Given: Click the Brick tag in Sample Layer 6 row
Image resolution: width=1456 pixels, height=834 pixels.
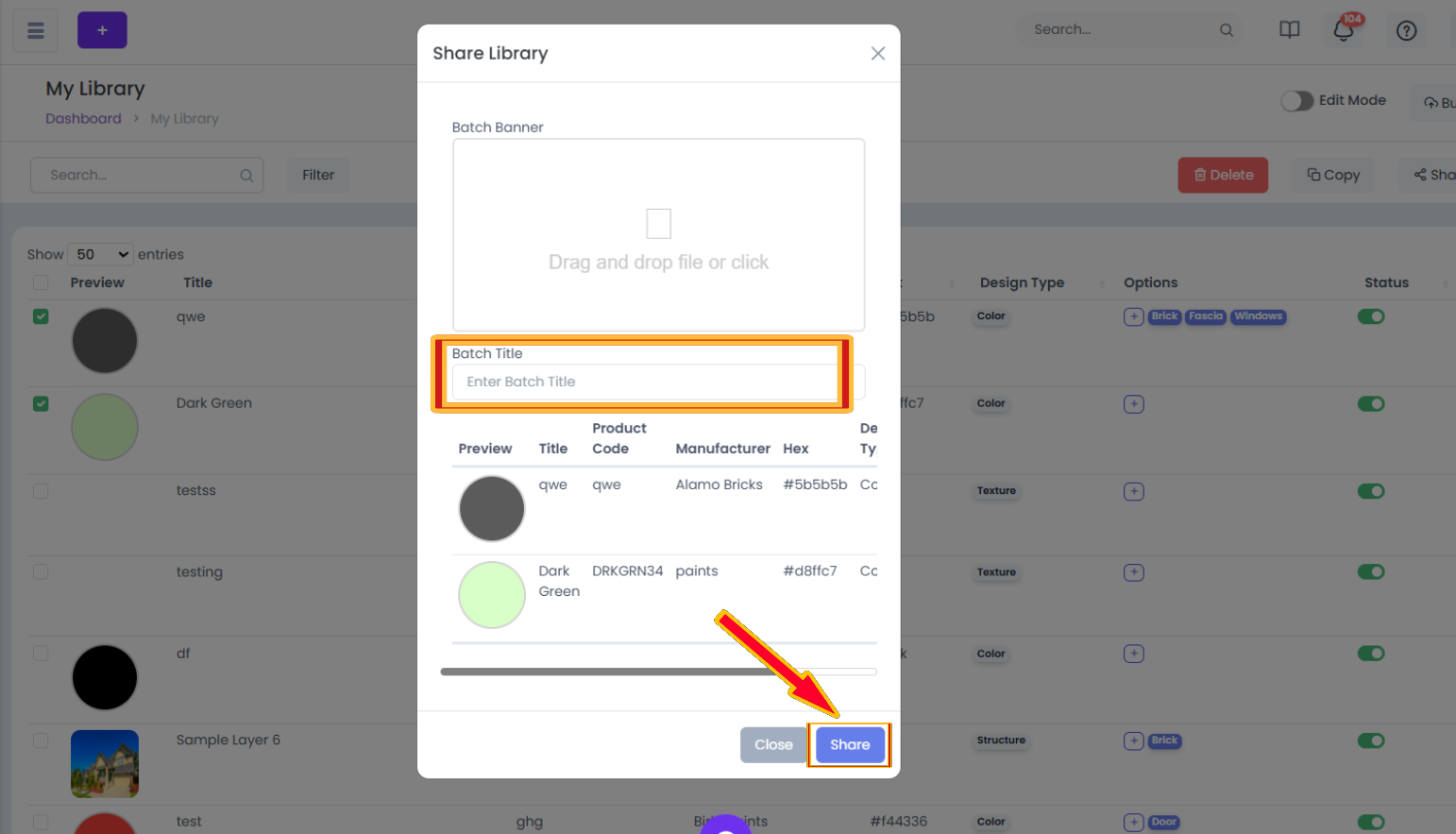Looking at the screenshot, I should (1164, 740).
